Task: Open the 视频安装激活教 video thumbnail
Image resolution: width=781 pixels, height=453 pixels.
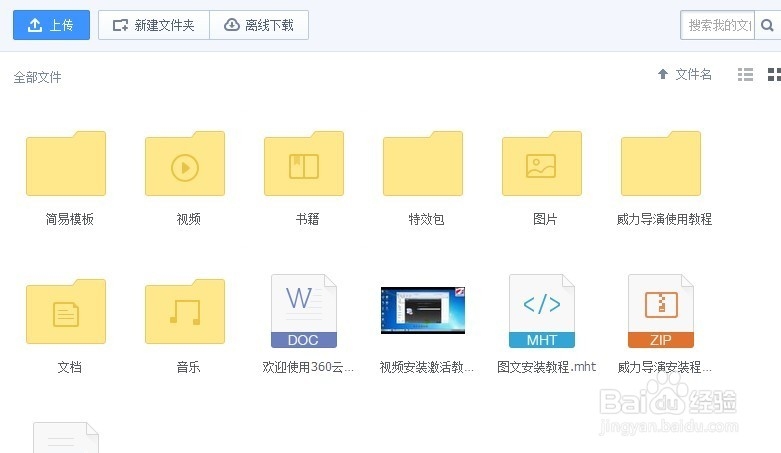Action: click(x=423, y=310)
